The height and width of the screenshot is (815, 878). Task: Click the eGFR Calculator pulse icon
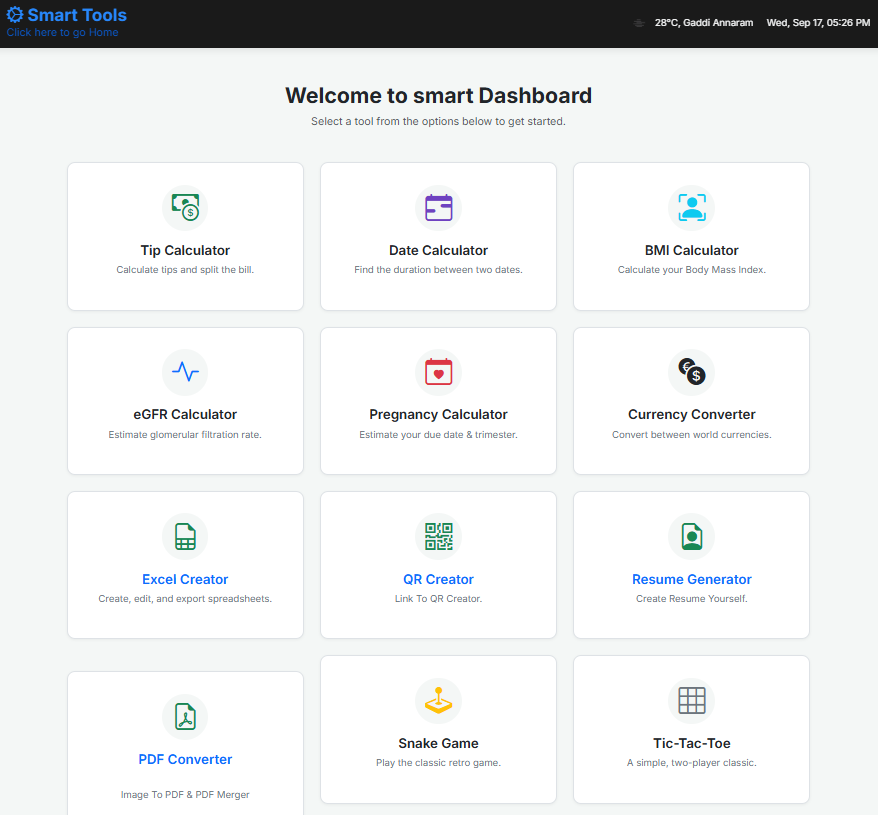[185, 371]
